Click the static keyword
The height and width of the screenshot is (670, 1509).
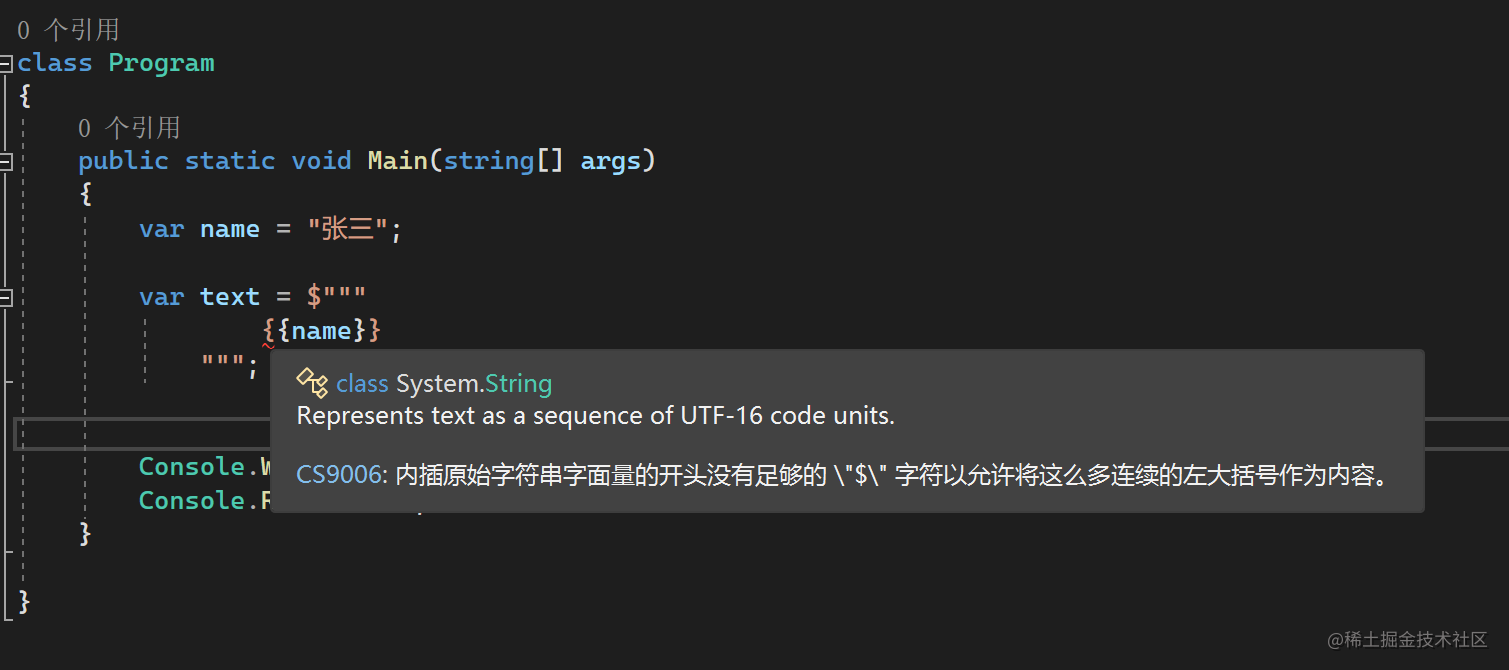(229, 161)
